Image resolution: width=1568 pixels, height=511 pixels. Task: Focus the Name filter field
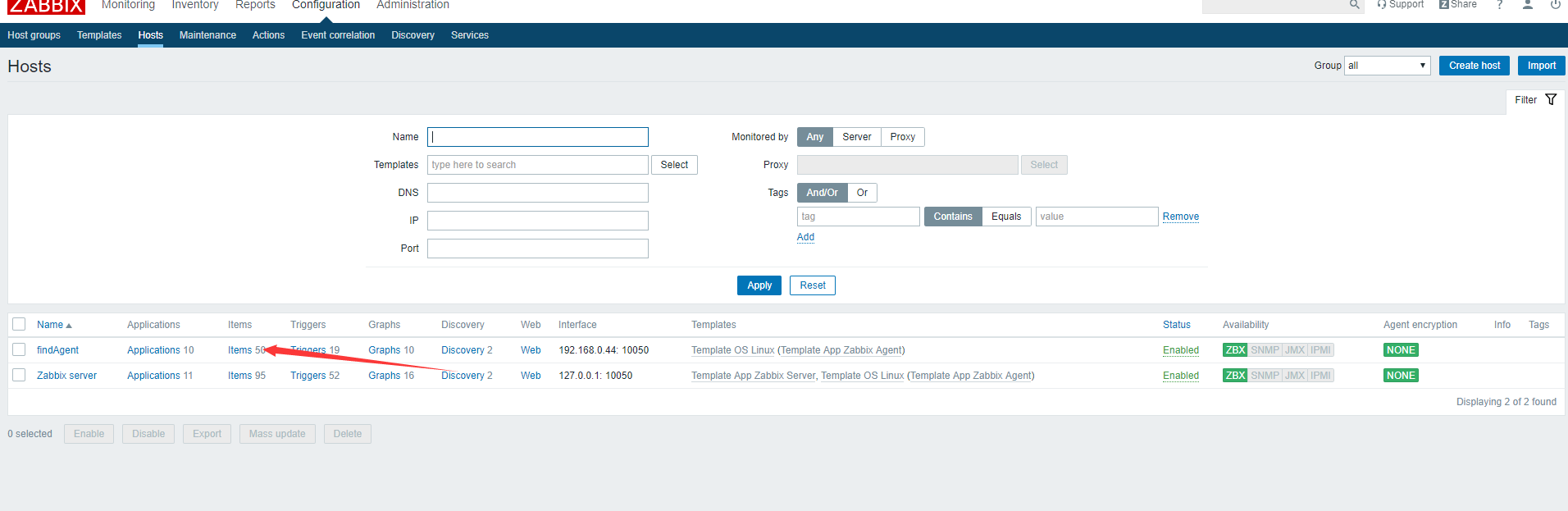538,137
